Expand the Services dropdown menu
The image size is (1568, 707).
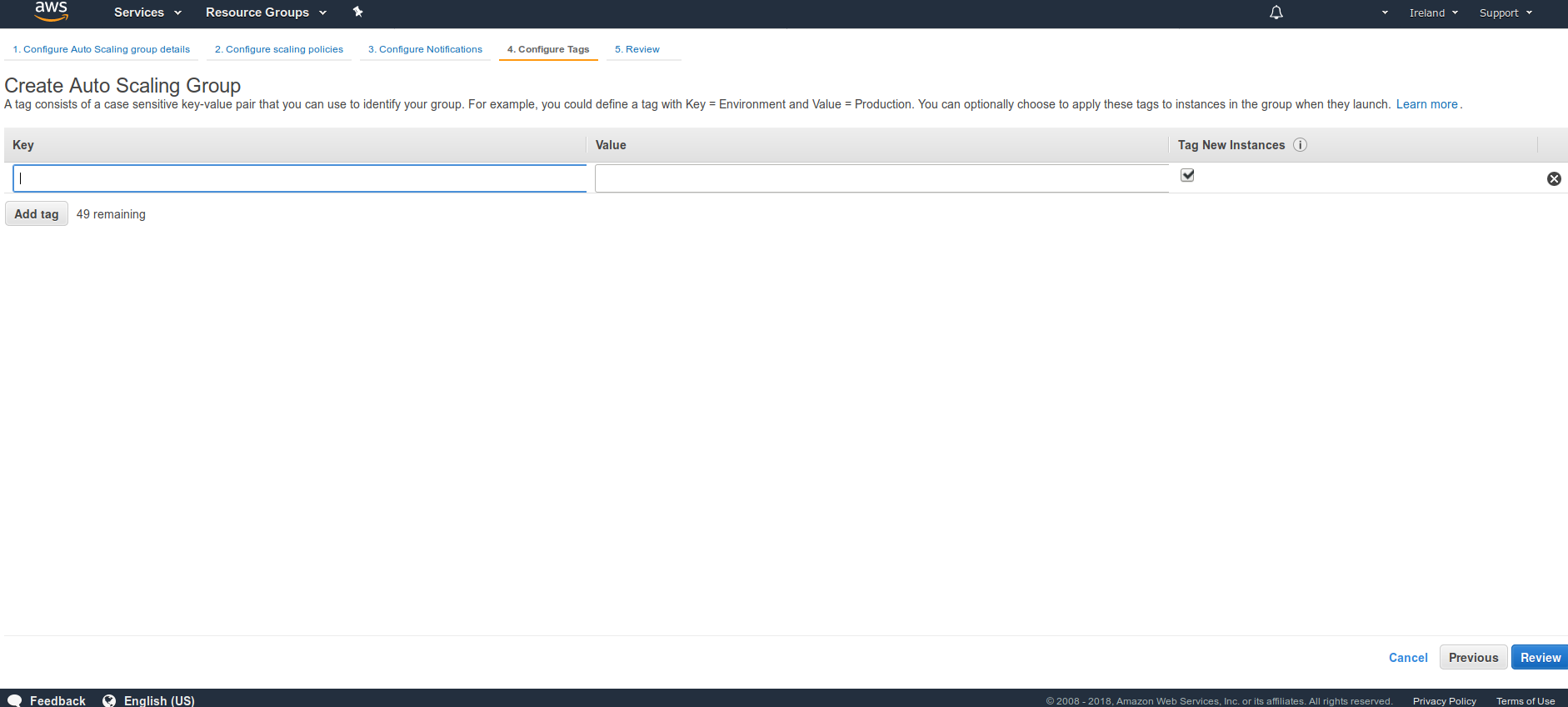[147, 13]
